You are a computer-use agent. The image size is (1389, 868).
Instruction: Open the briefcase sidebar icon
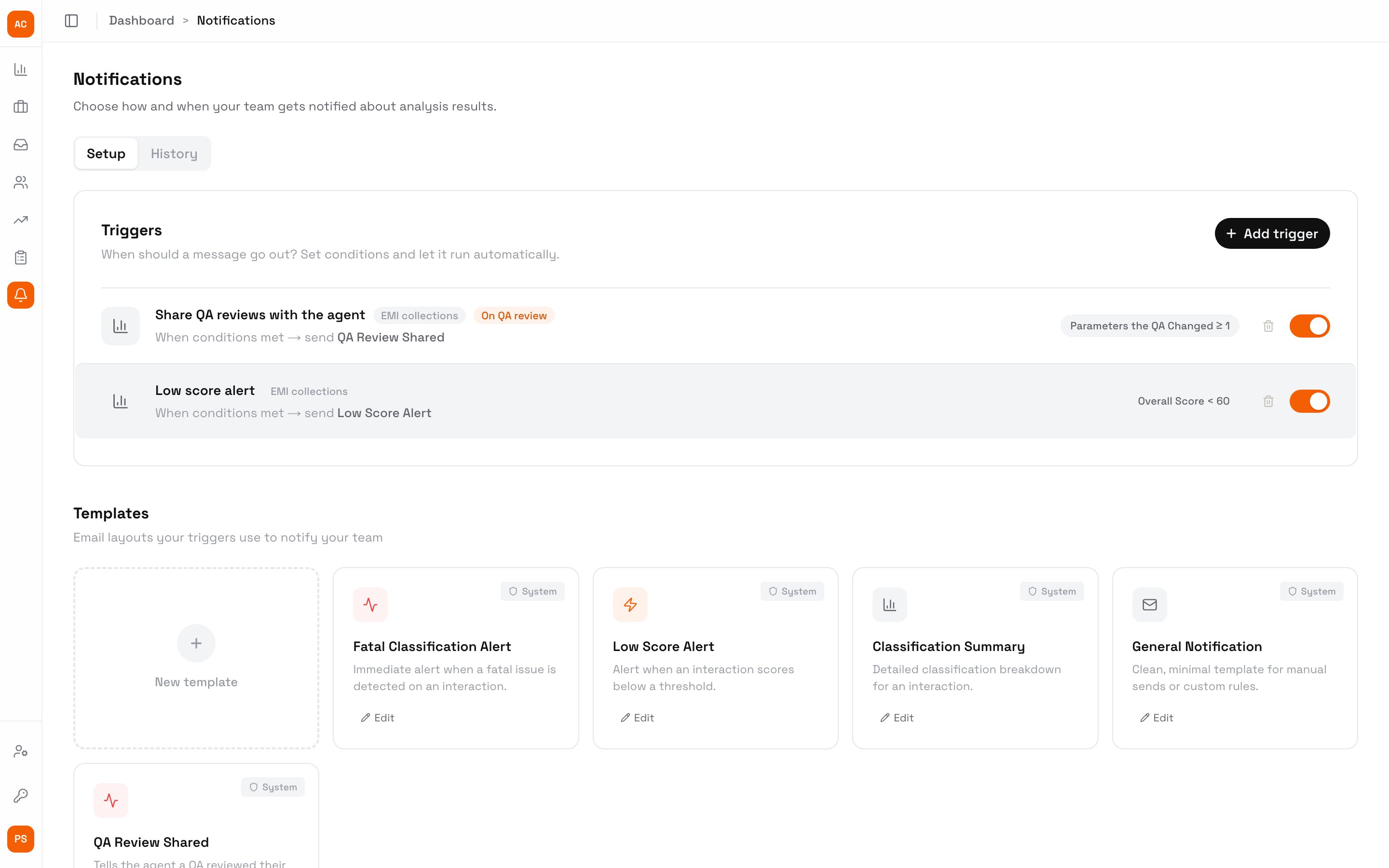click(x=21, y=107)
